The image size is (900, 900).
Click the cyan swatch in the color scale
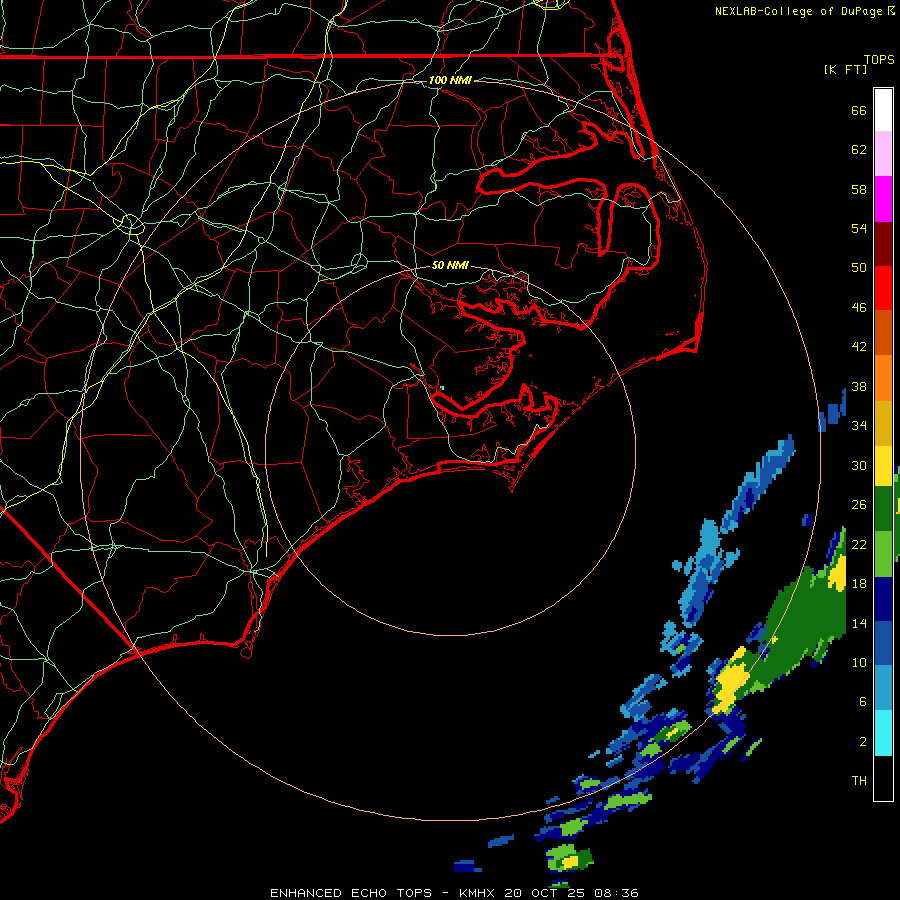click(x=883, y=733)
